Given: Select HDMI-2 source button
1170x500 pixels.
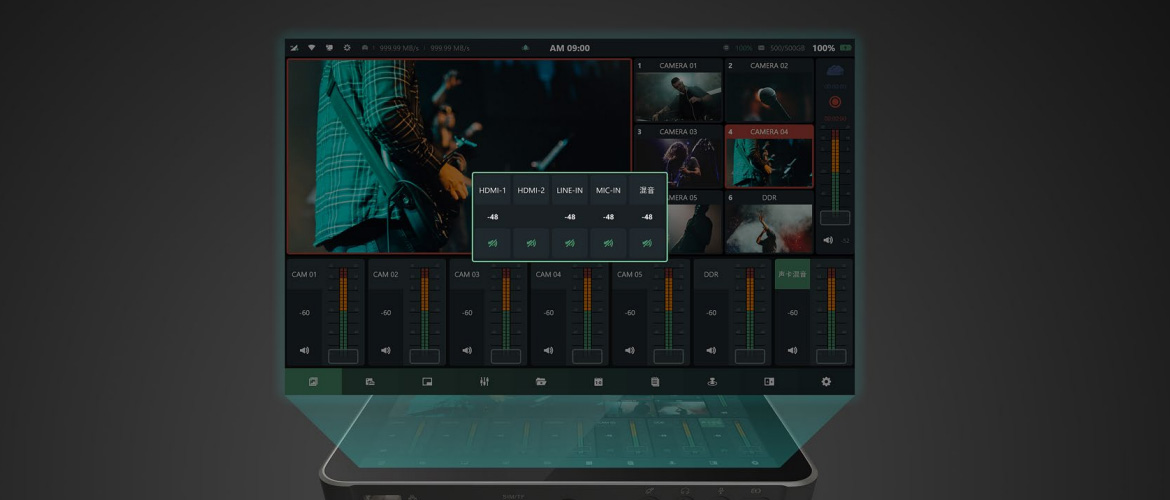Looking at the screenshot, I should (531, 190).
